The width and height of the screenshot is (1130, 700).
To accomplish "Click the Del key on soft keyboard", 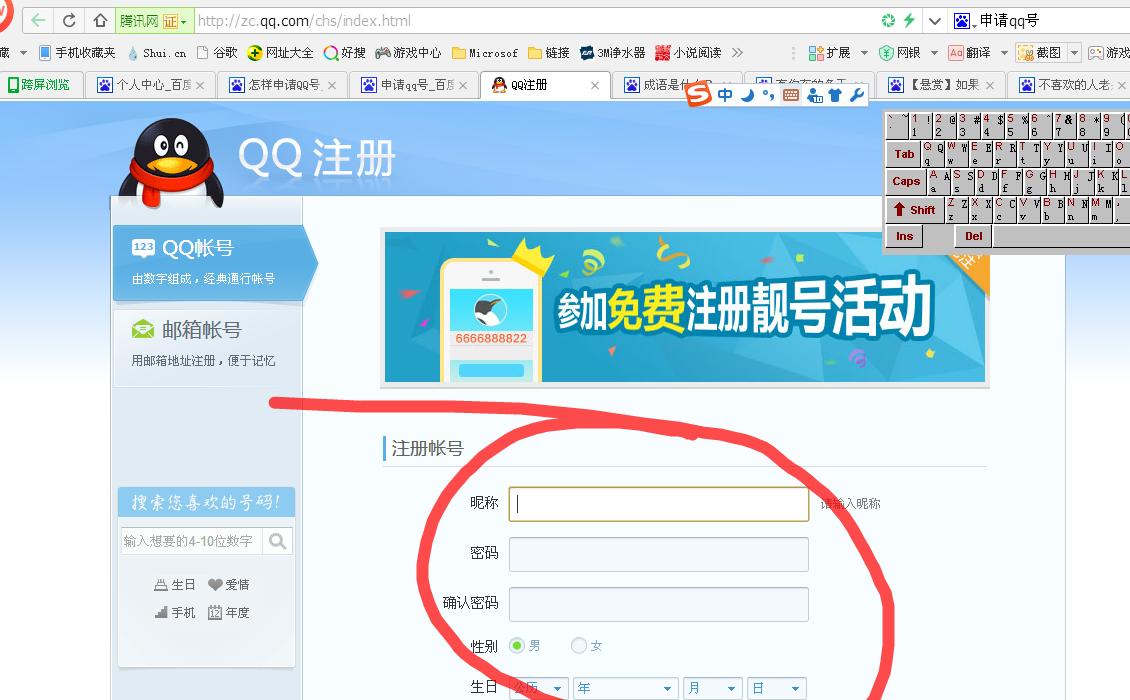I will click(x=974, y=236).
